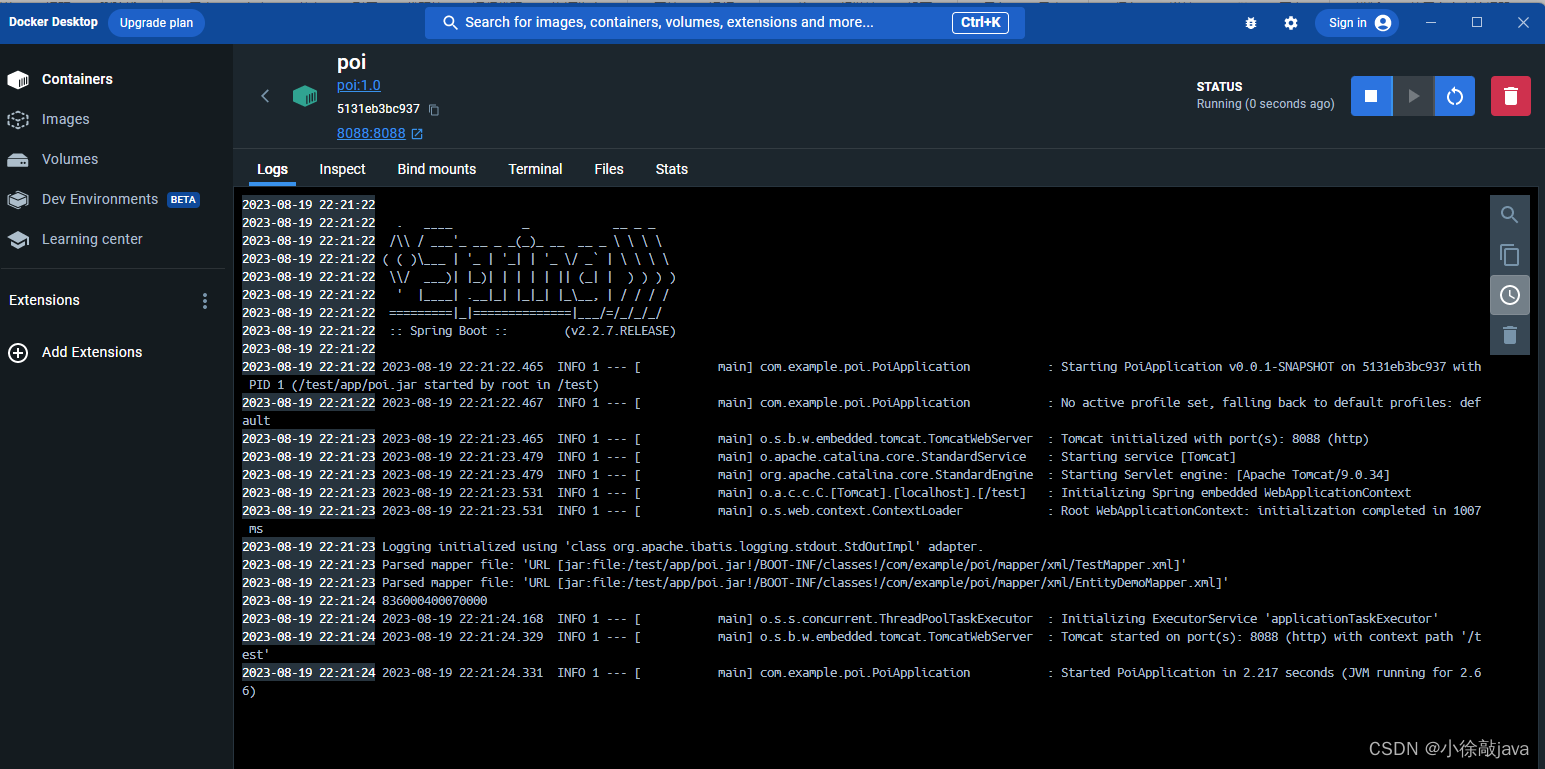Restart the poi container
The image size is (1545, 769).
(1455, 96)
